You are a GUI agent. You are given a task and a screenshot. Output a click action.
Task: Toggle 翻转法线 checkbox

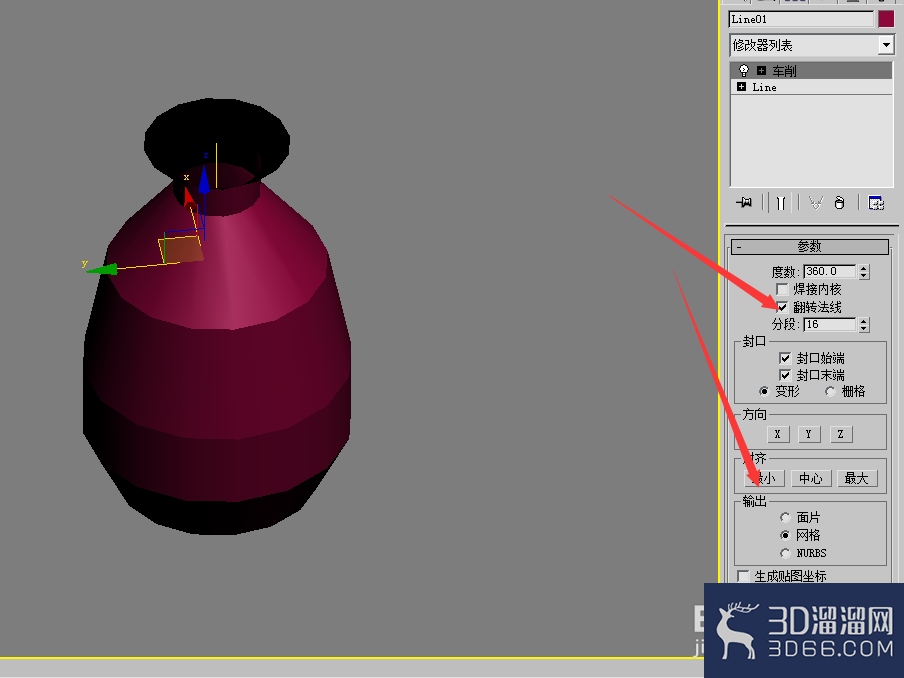[x=782, y=307]
